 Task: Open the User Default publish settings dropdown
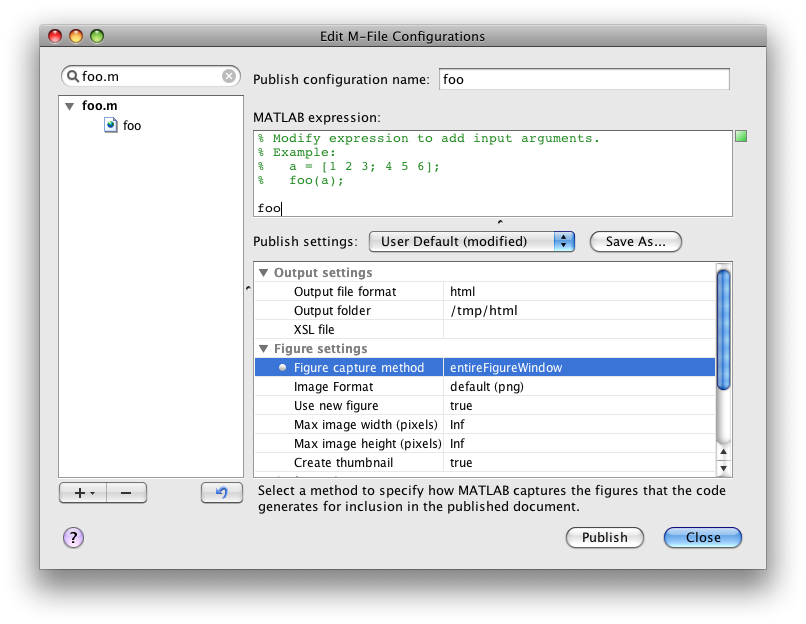471,241
